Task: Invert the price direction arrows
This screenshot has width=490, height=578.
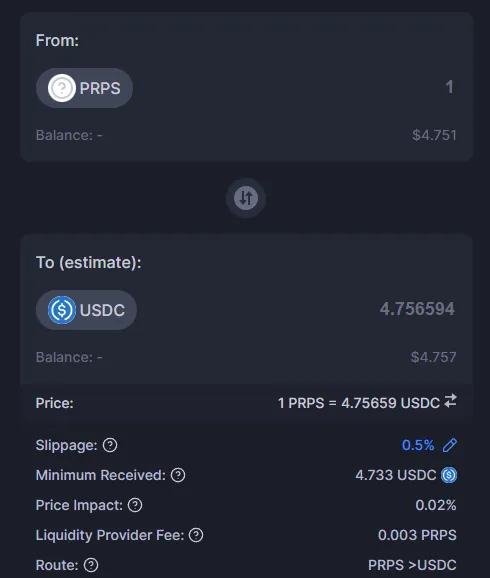Action: click(450, 401)
